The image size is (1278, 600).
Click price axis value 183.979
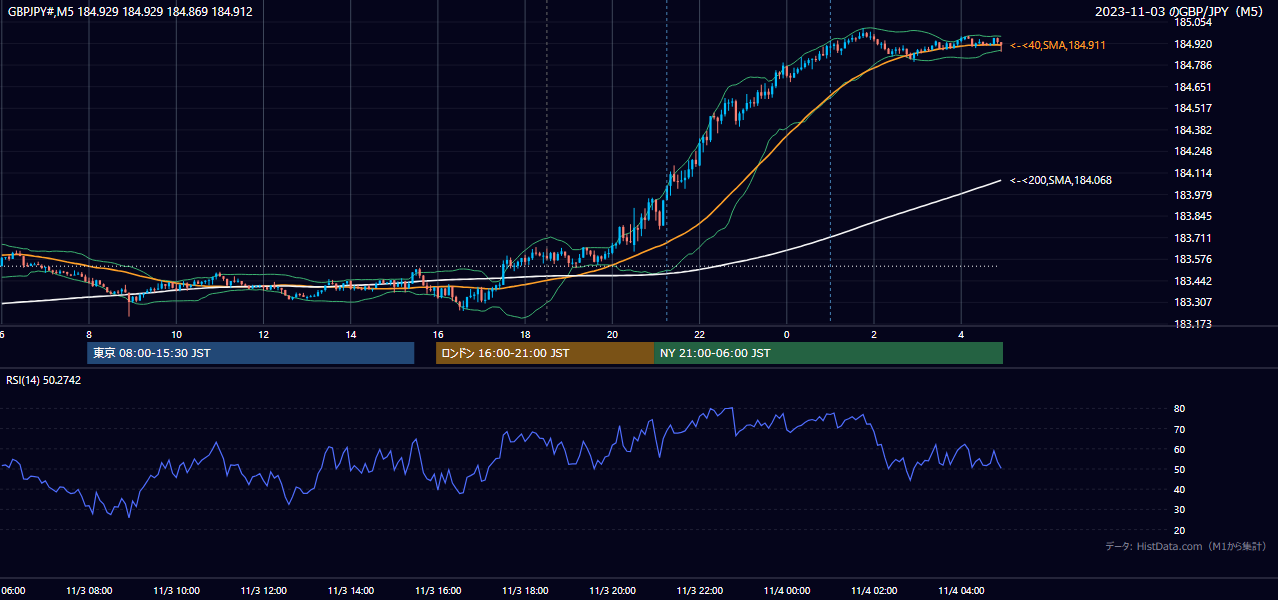click(1193, 195)
